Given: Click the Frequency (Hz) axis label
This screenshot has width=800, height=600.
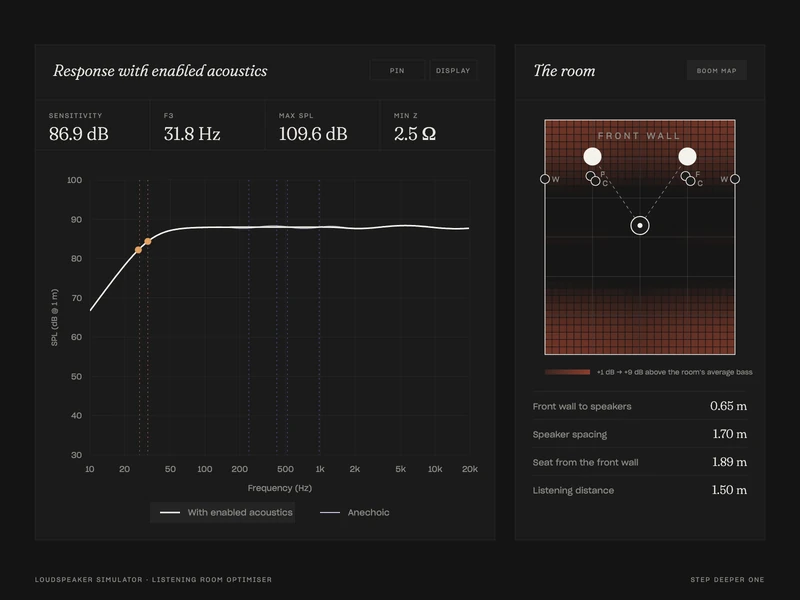Looking at the screenshot, I should click(x=280, y=488).
